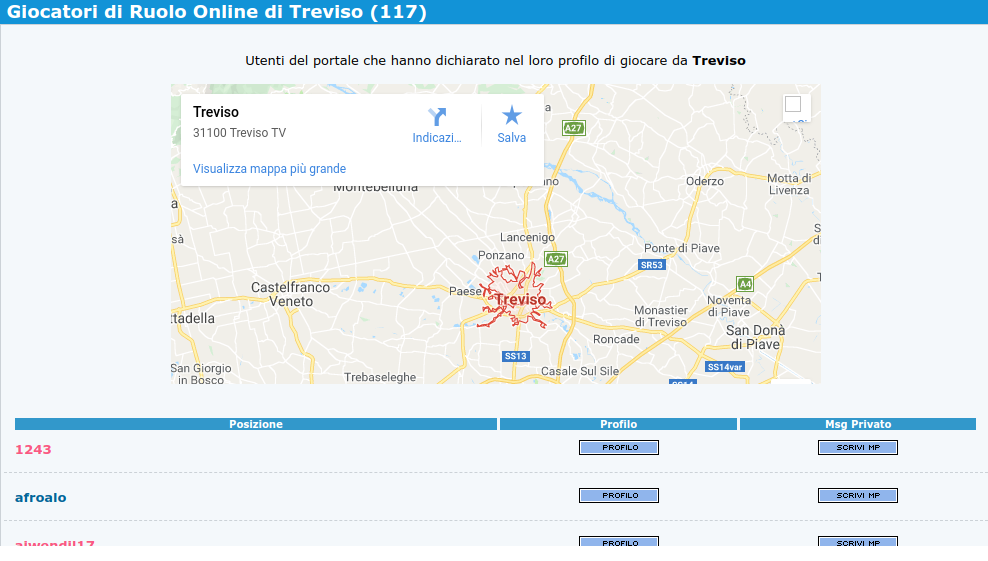The height and width of the screenshot is (561, 988).
Task: Click the Profilo column header
Action: (618, 424)
